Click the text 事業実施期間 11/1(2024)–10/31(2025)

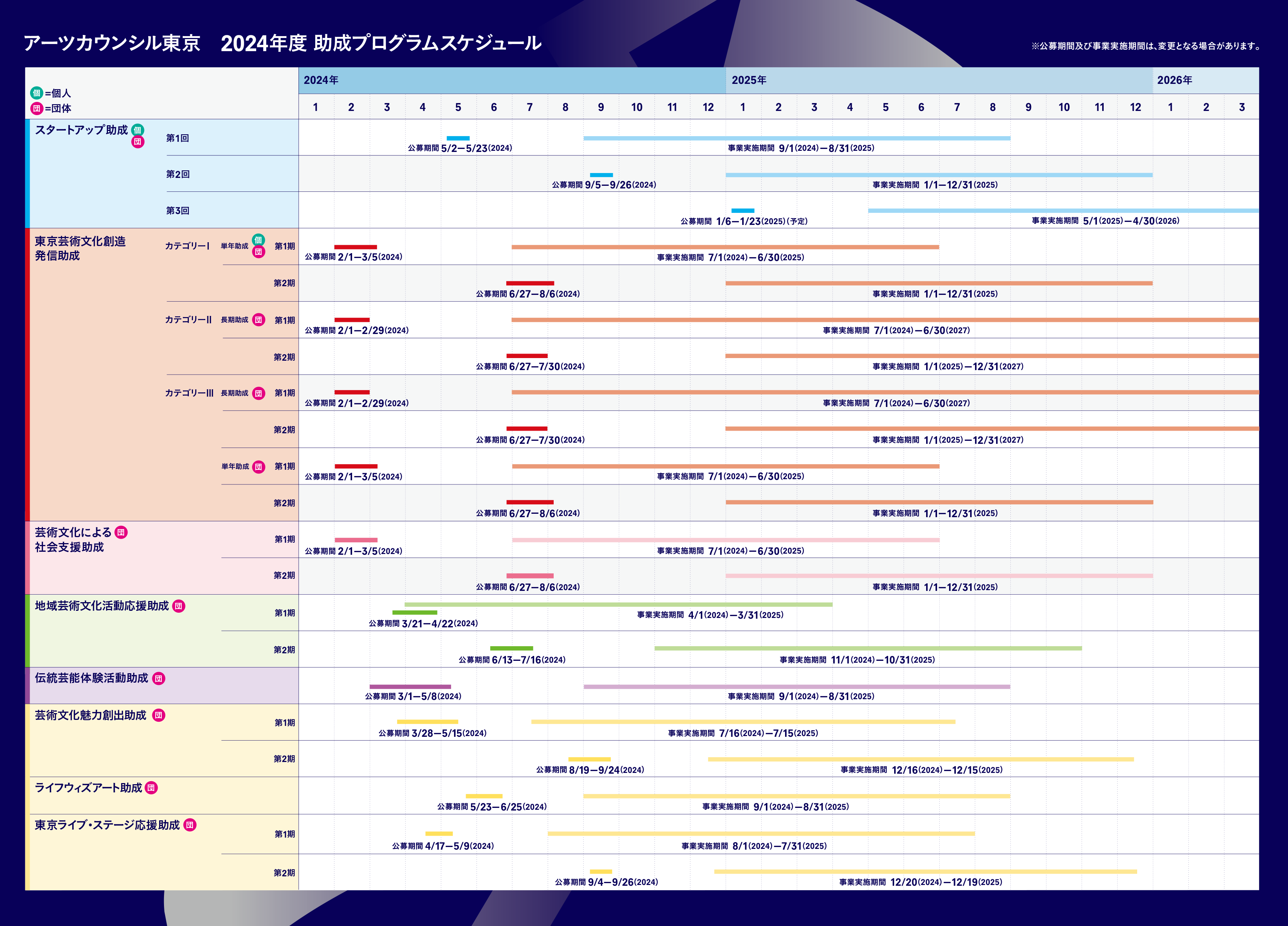[857, 660]
